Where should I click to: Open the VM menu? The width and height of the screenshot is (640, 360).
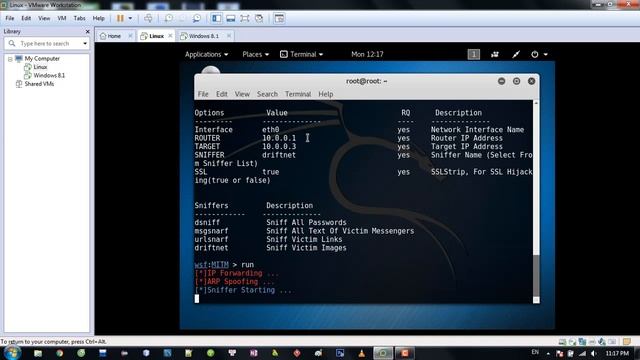62,18
